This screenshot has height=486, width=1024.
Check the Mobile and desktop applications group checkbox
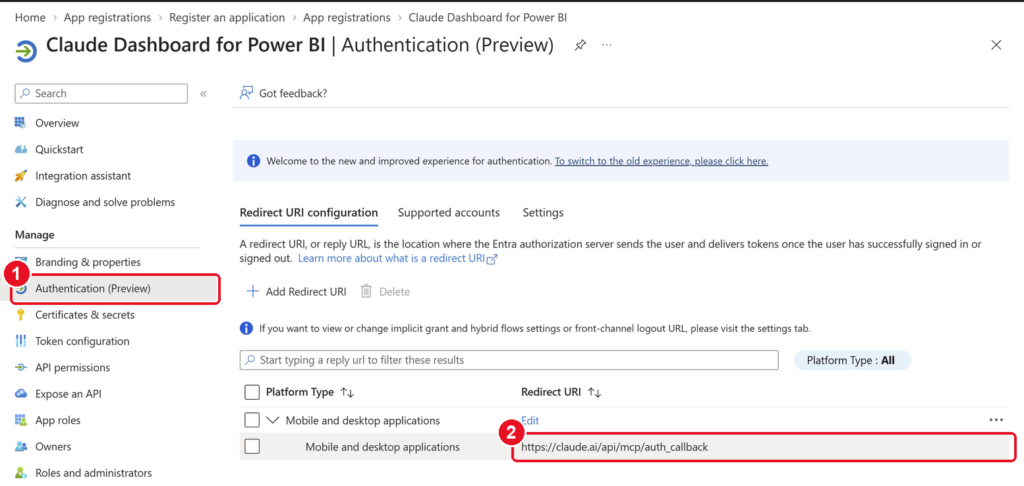click(x=251, y=420)
